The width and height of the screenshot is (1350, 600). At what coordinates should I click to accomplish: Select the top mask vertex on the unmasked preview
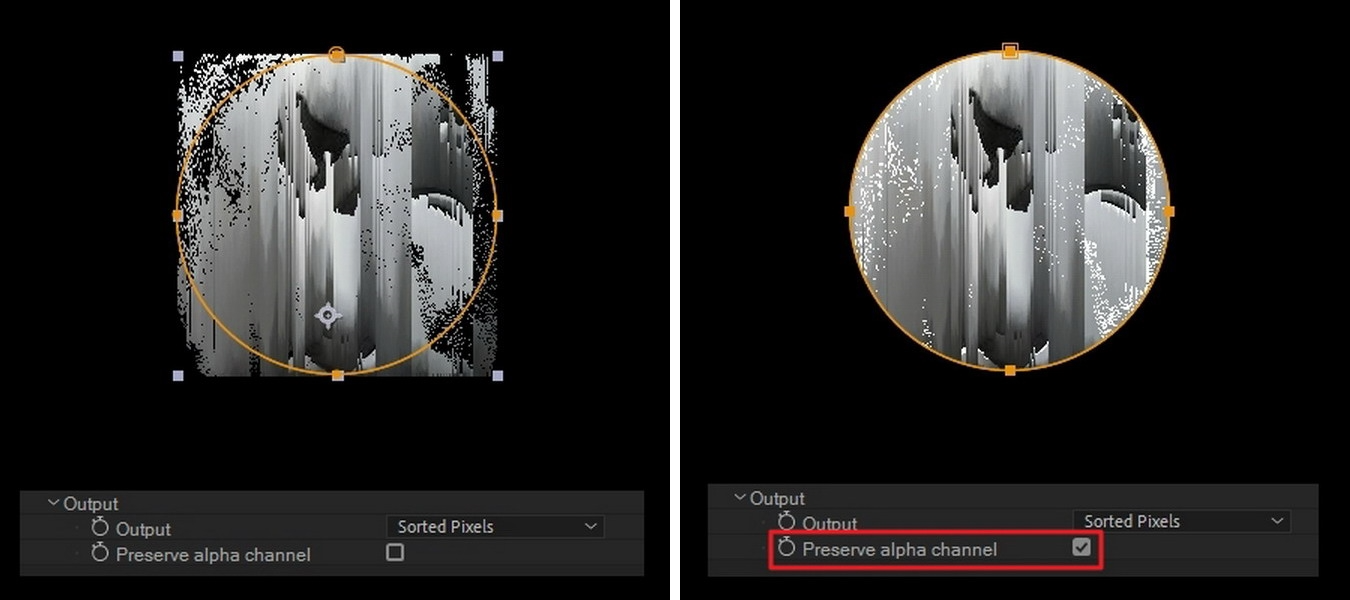pyautogui.click(x=337, y=55)
